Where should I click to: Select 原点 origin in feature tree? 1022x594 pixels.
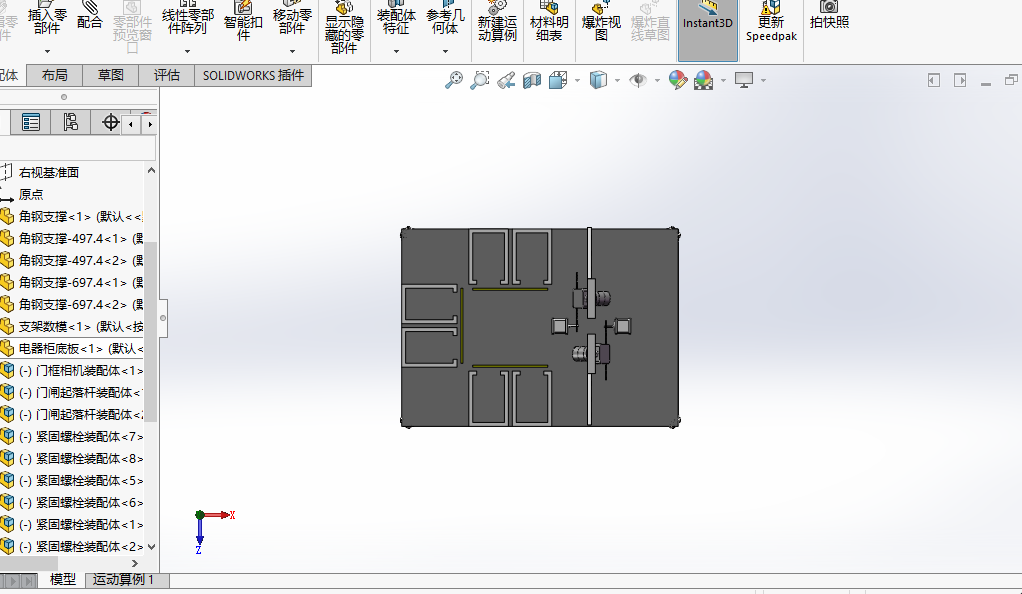click(31, 194)
